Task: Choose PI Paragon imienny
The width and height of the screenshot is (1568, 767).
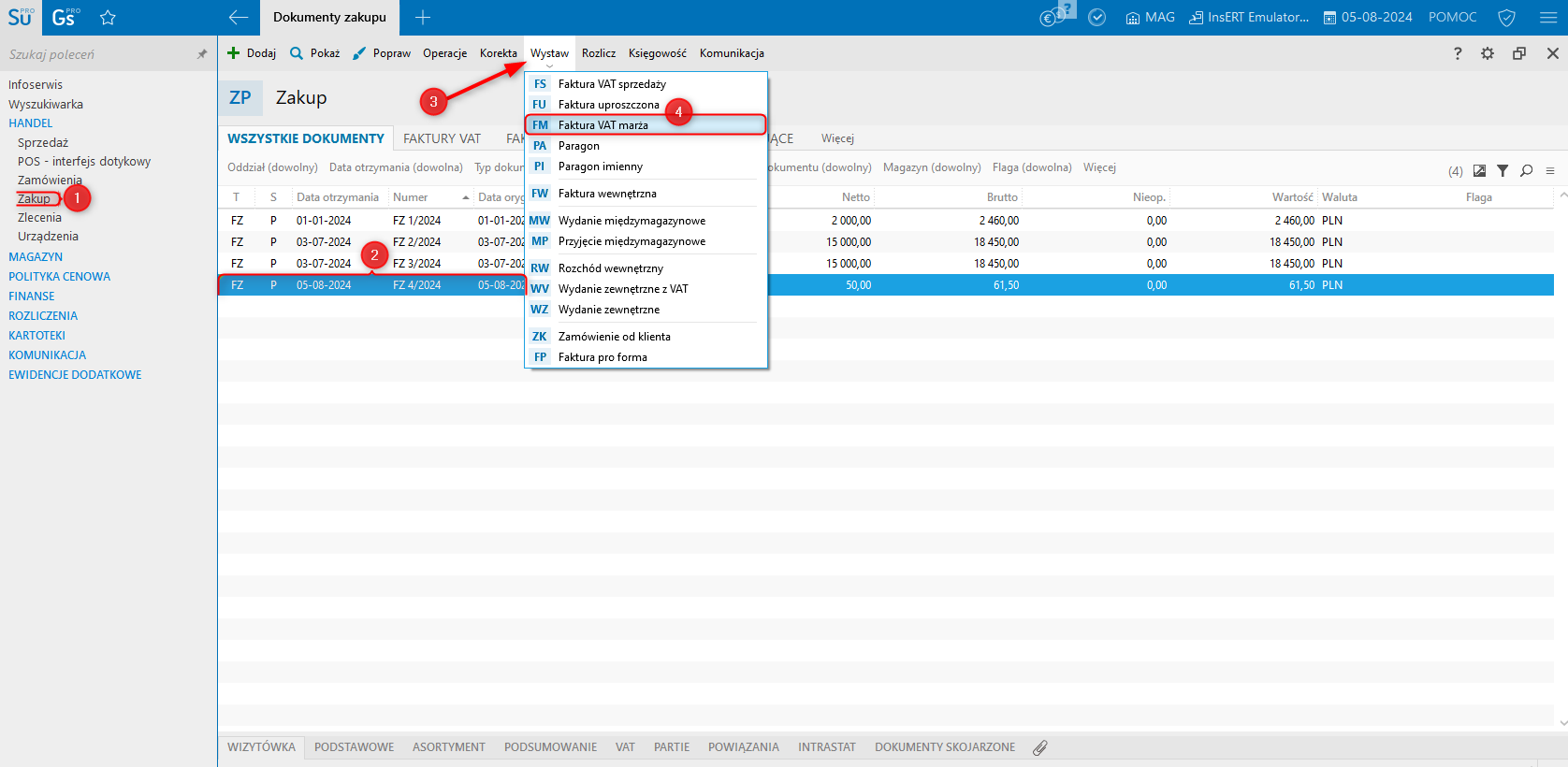Action: point(646,166)
